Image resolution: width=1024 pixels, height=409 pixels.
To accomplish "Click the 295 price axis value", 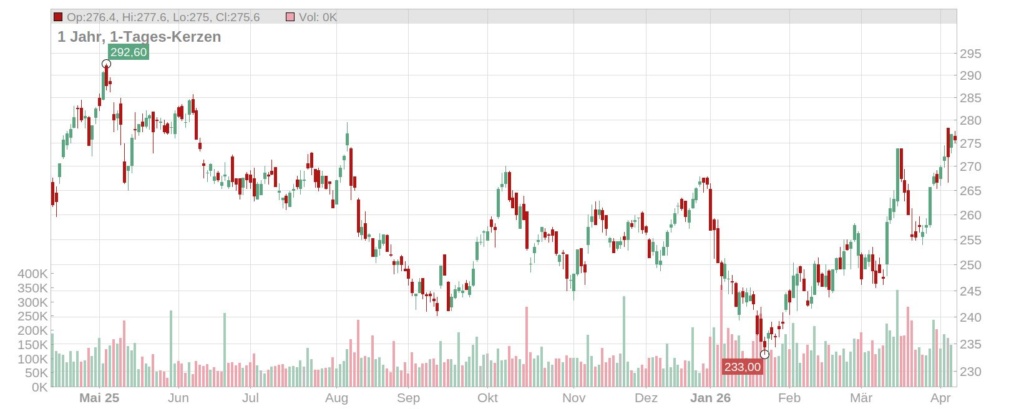I will pos(969,54).
